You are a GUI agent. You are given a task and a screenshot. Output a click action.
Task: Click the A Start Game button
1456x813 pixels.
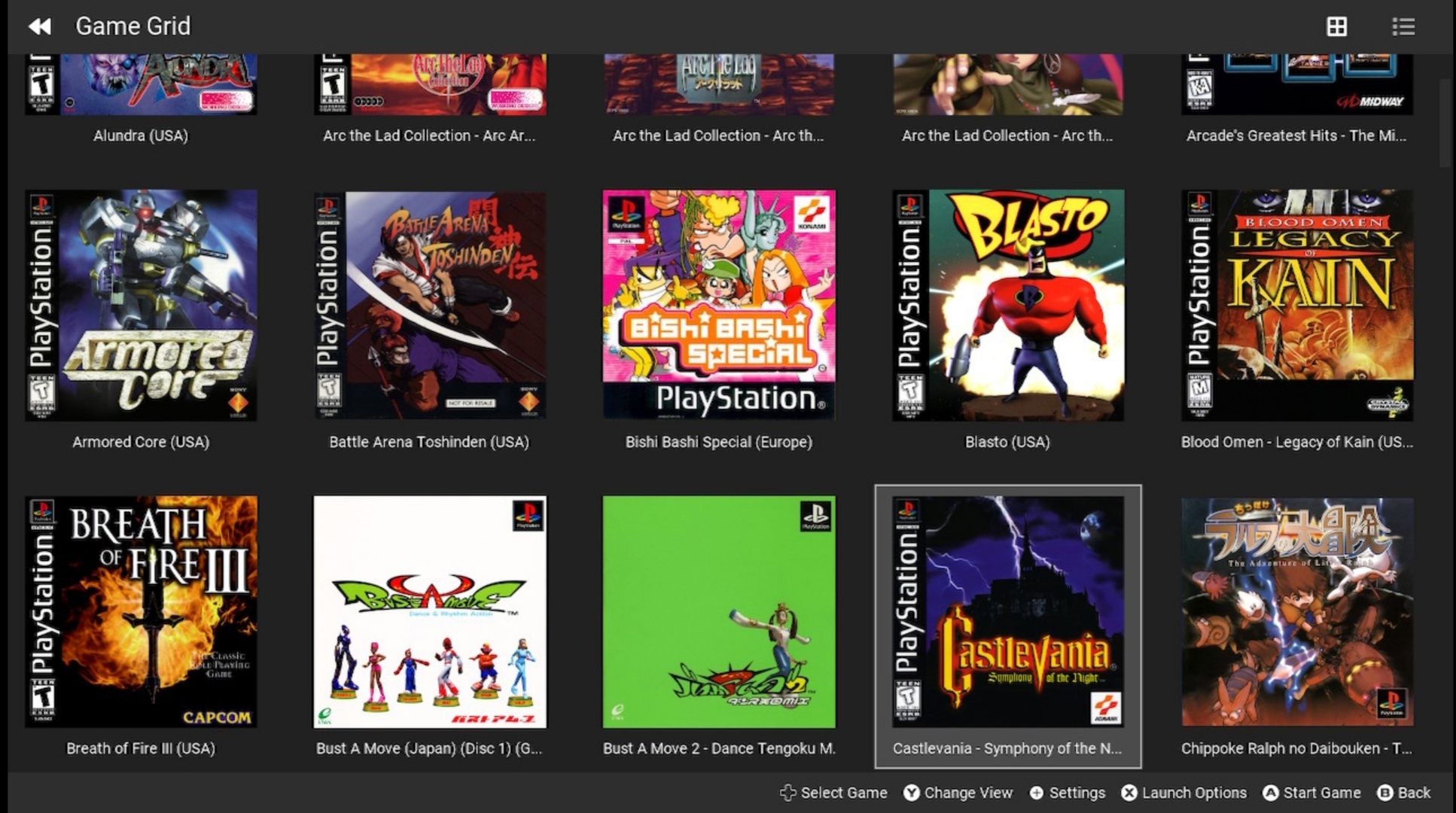tap(1311, 793)
